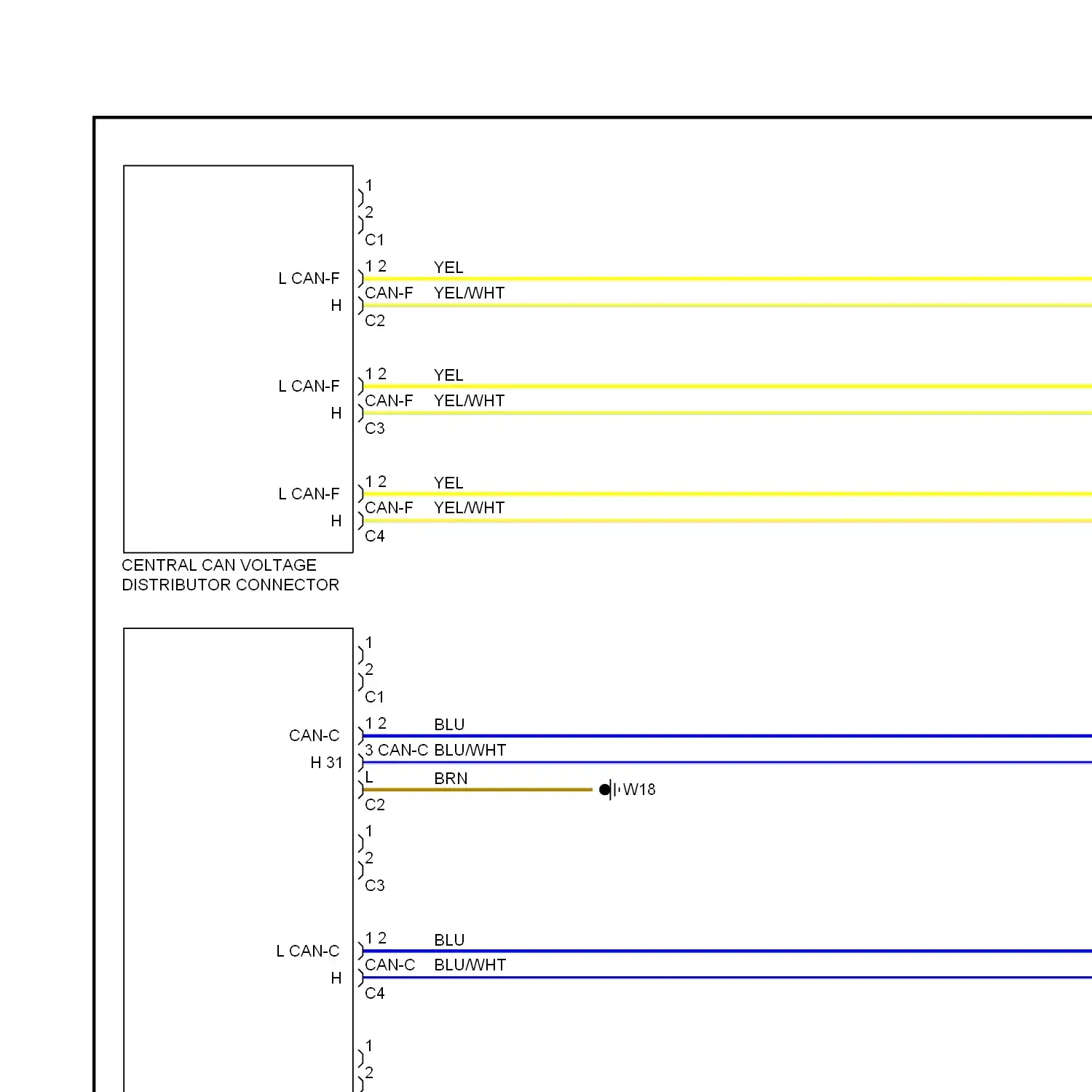Select the BLU label on the C4 connector
This screenshot has height=1092, width=1092.
click(x=449, y=940)
